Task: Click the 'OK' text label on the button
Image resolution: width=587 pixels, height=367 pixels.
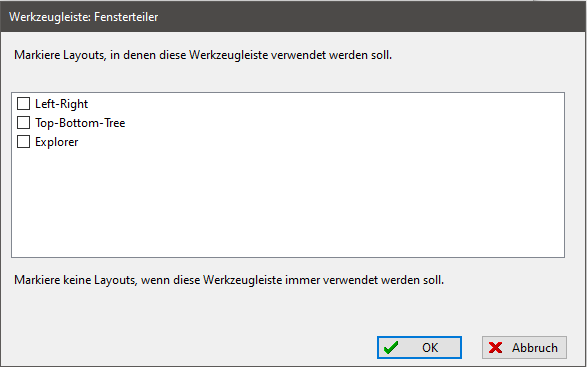Action: pyautogui.click(x=430, y=348)
